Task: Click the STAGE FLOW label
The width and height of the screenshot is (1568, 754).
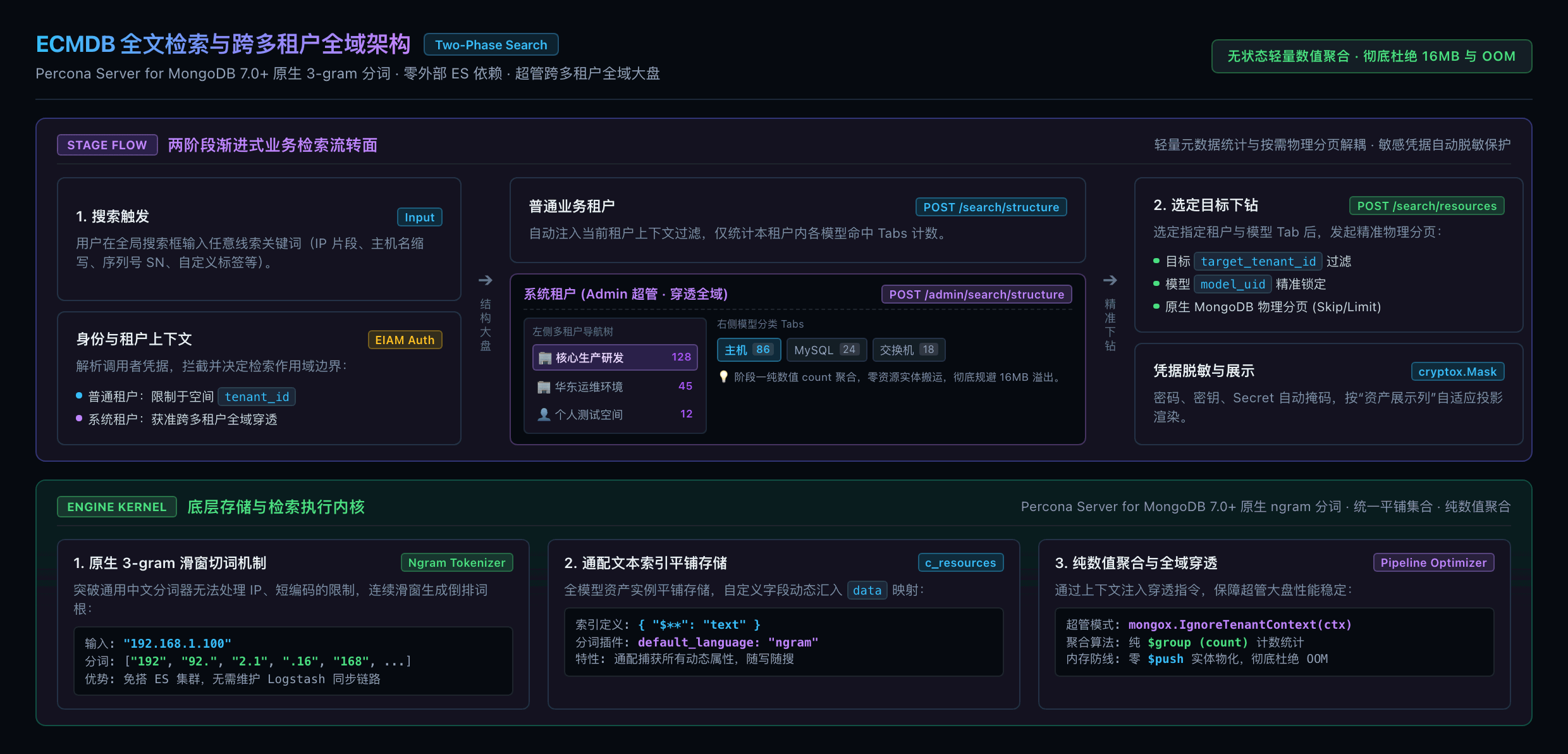Action: pyautogui.click(x=107, y=145)
